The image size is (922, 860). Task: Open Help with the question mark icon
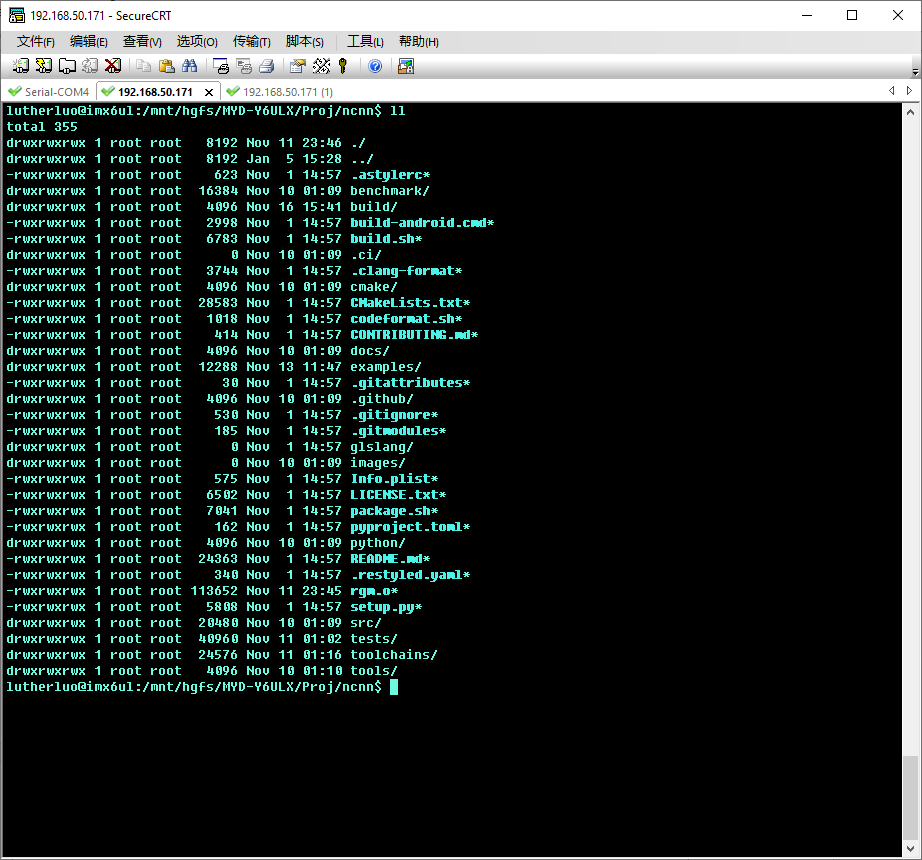tap(375, 66)
